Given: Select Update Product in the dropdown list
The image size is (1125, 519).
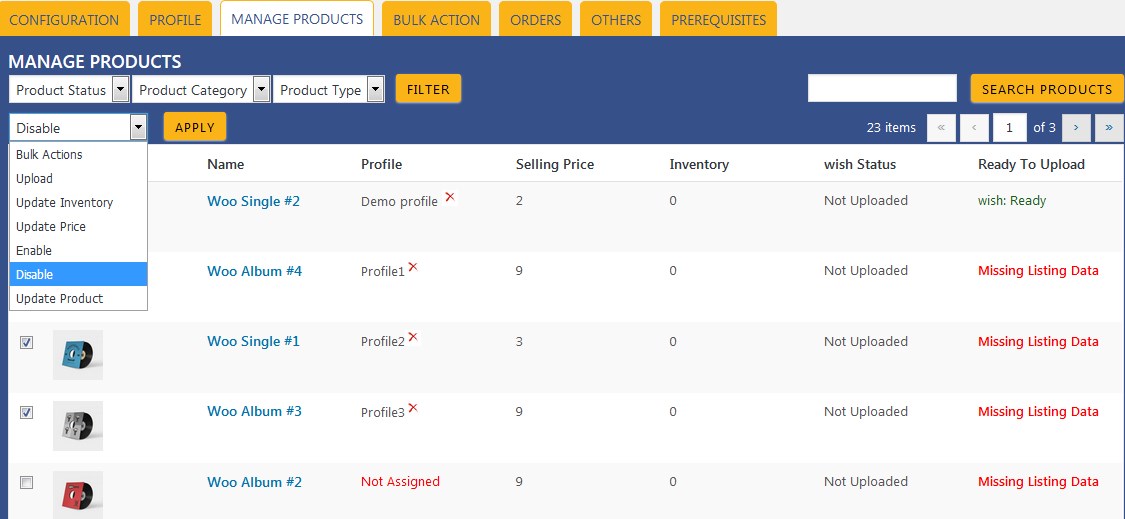Looking at the screenshot, I should click(78, 299).
